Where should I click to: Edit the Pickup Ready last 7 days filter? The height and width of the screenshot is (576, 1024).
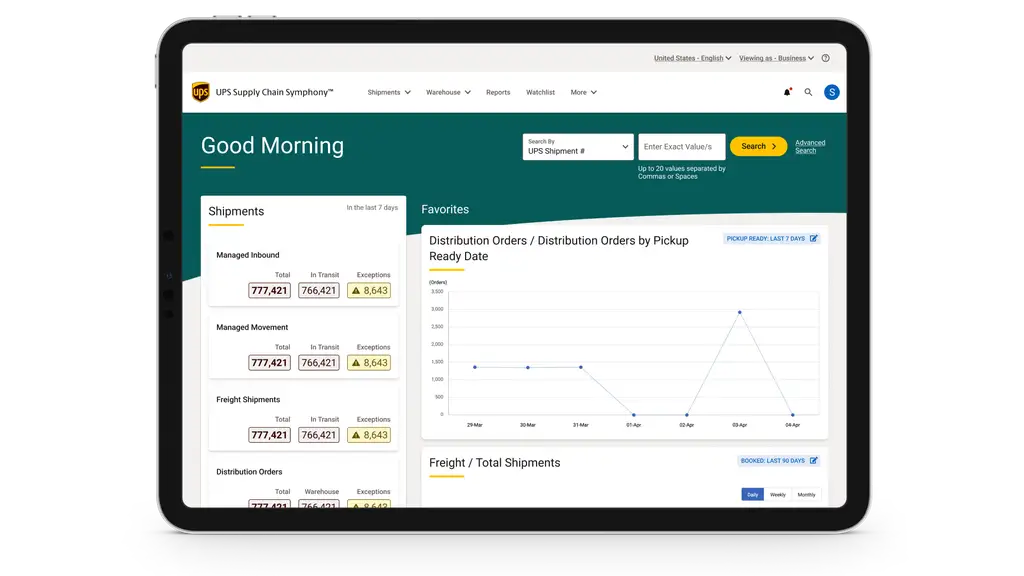(x=813, y=239)
